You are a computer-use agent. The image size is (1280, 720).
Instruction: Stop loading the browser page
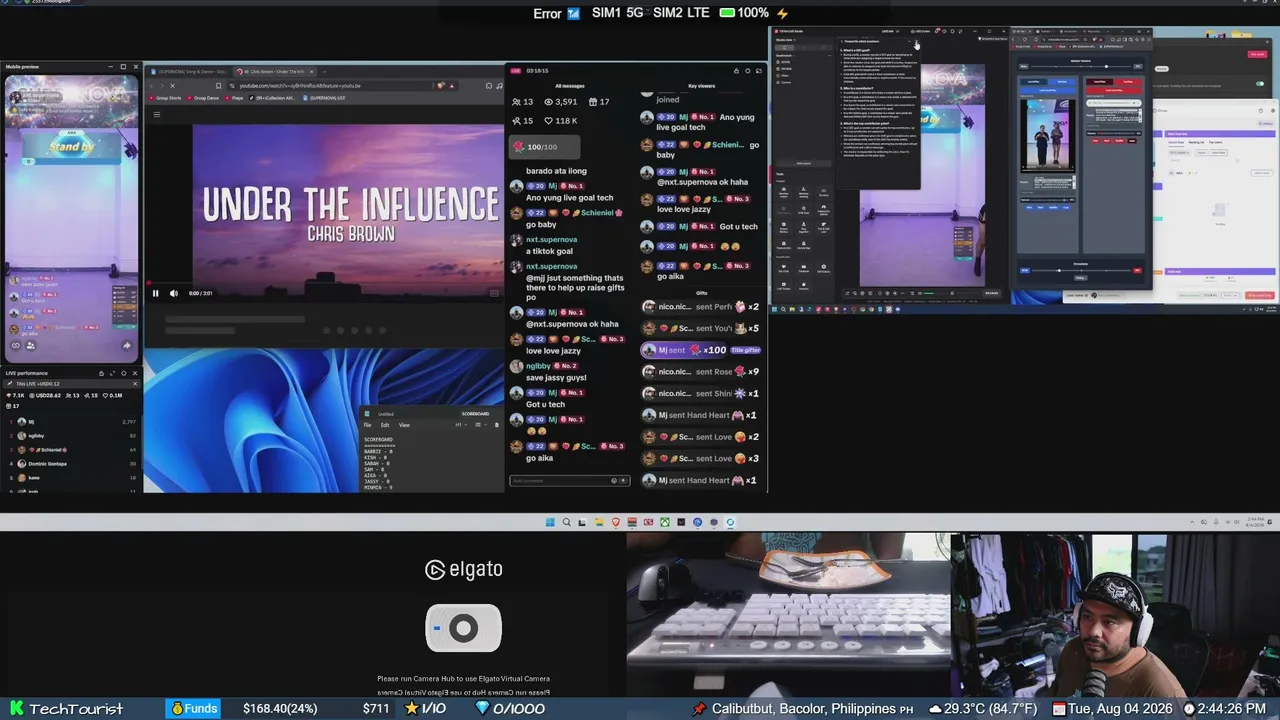pos(172,86)
